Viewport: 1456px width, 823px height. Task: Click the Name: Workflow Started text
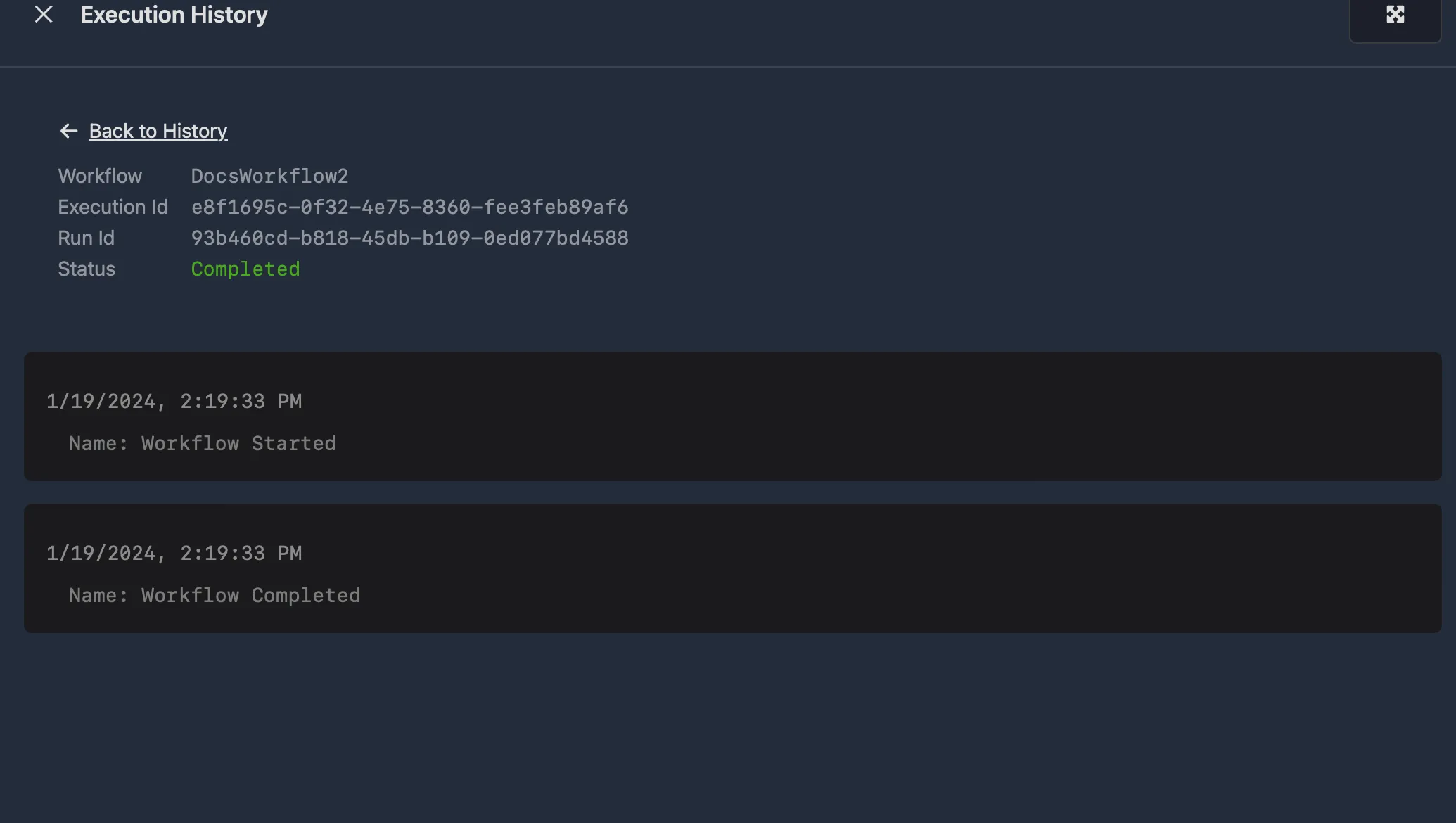(203, 443)
